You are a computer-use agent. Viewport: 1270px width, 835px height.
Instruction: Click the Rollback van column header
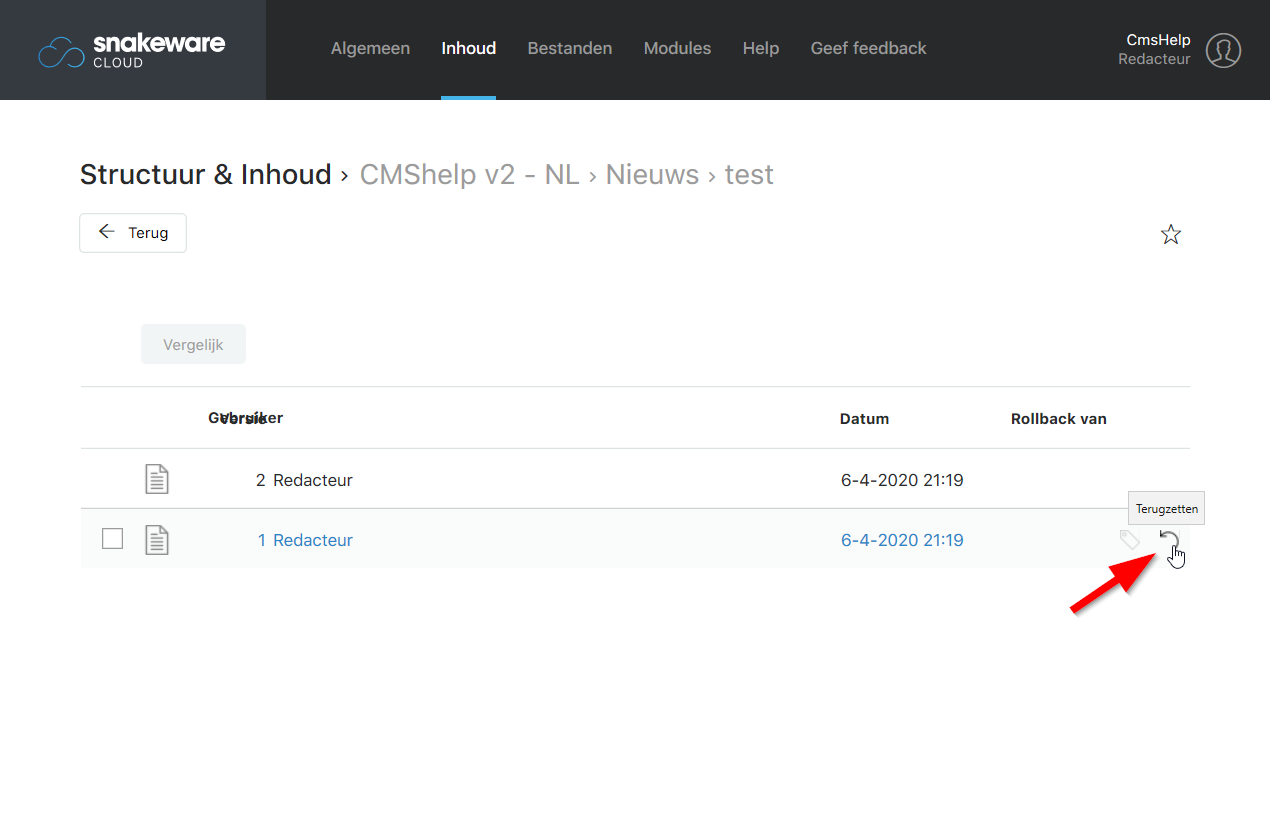1058,419
